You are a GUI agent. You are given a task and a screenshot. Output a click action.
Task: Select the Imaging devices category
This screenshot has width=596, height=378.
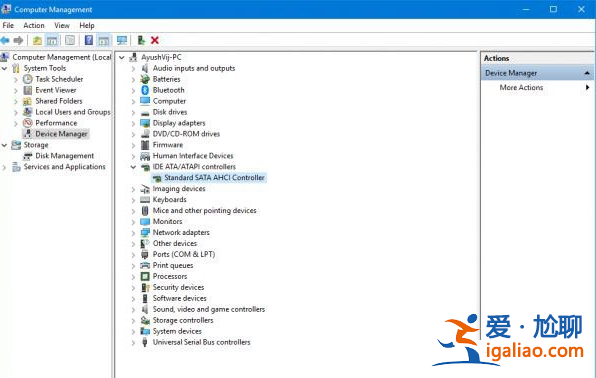point(179,189)
